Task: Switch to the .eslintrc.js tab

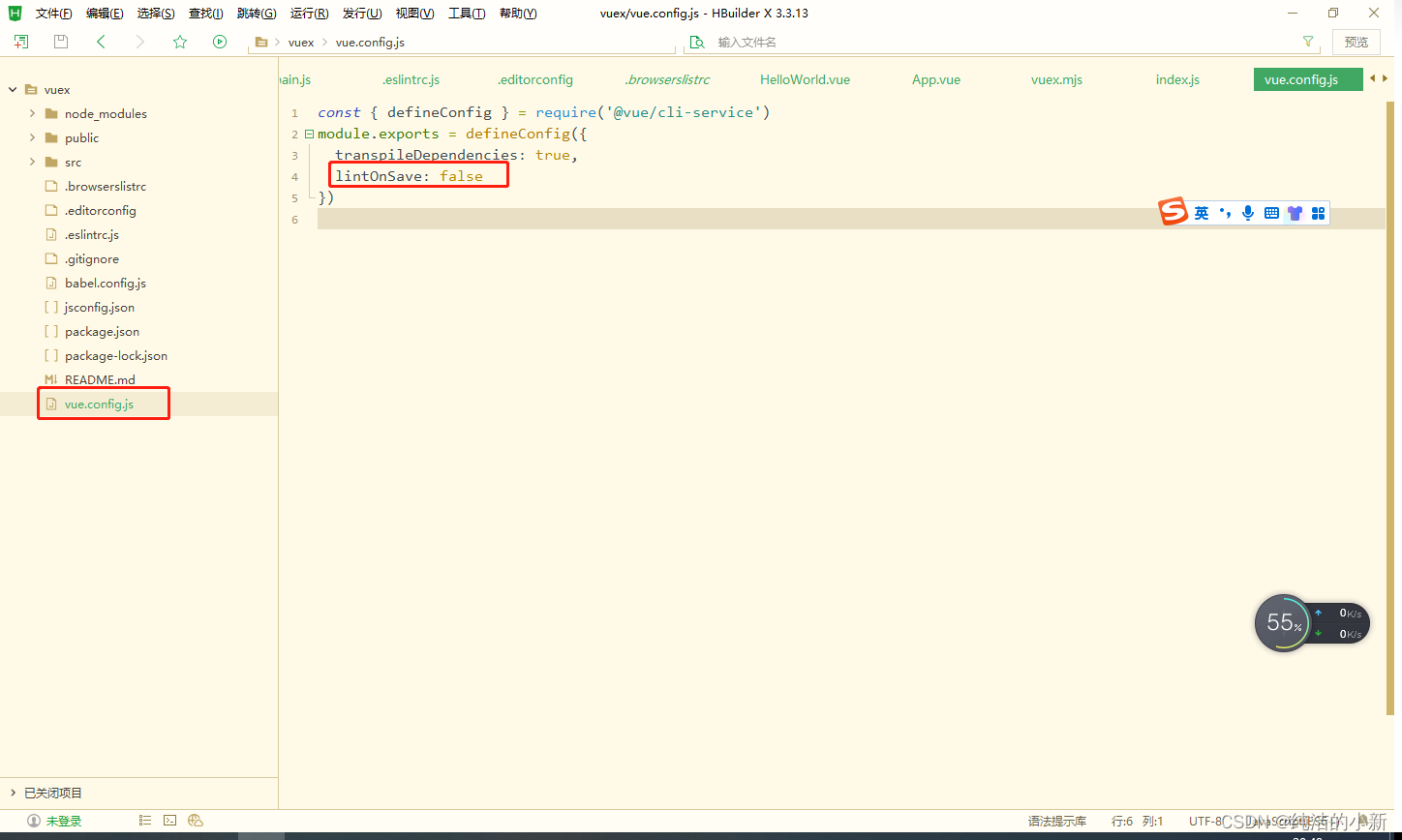Action: pos(411,79)
